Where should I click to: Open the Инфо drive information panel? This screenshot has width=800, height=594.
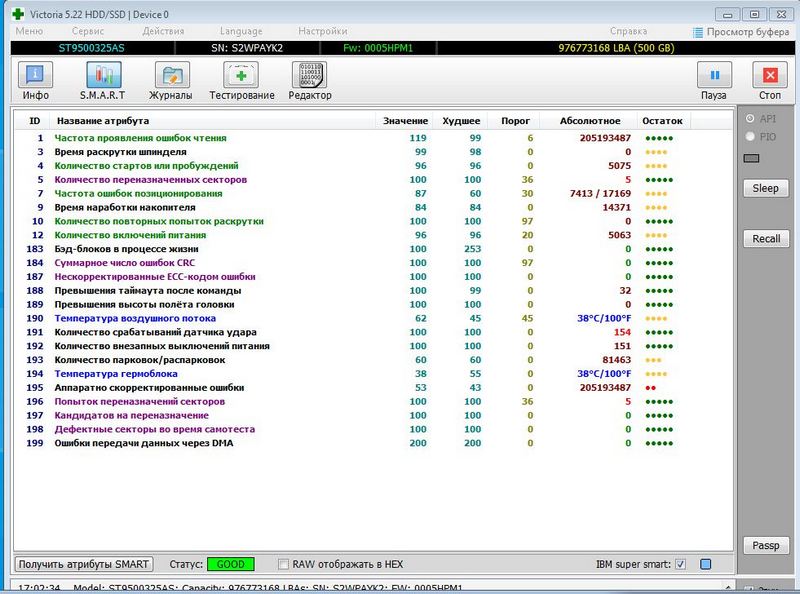tap(35, 81)
